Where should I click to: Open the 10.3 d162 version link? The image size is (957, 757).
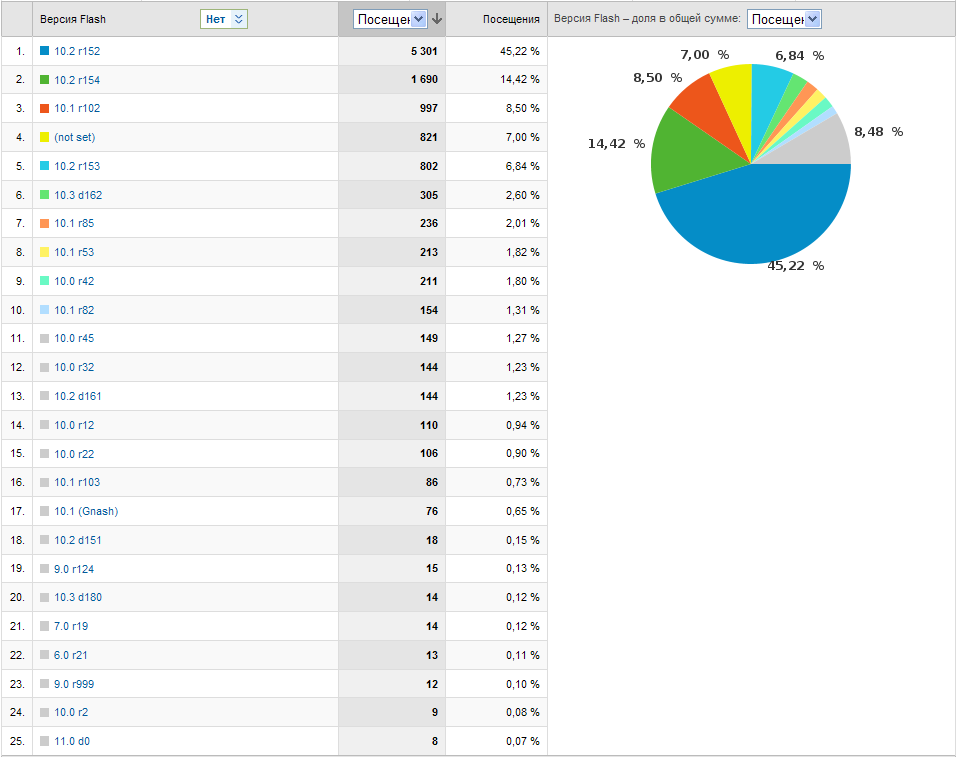78,195
